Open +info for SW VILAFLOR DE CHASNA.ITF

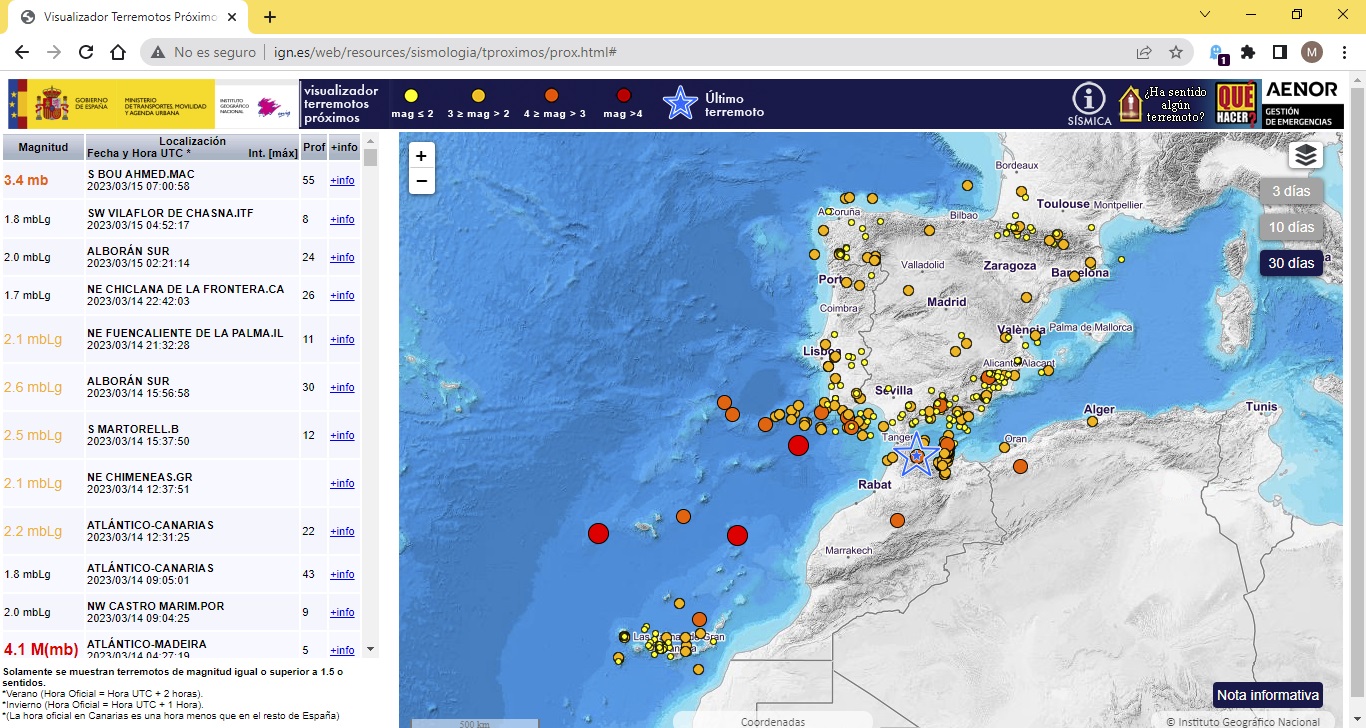click(x=342, y=219)
